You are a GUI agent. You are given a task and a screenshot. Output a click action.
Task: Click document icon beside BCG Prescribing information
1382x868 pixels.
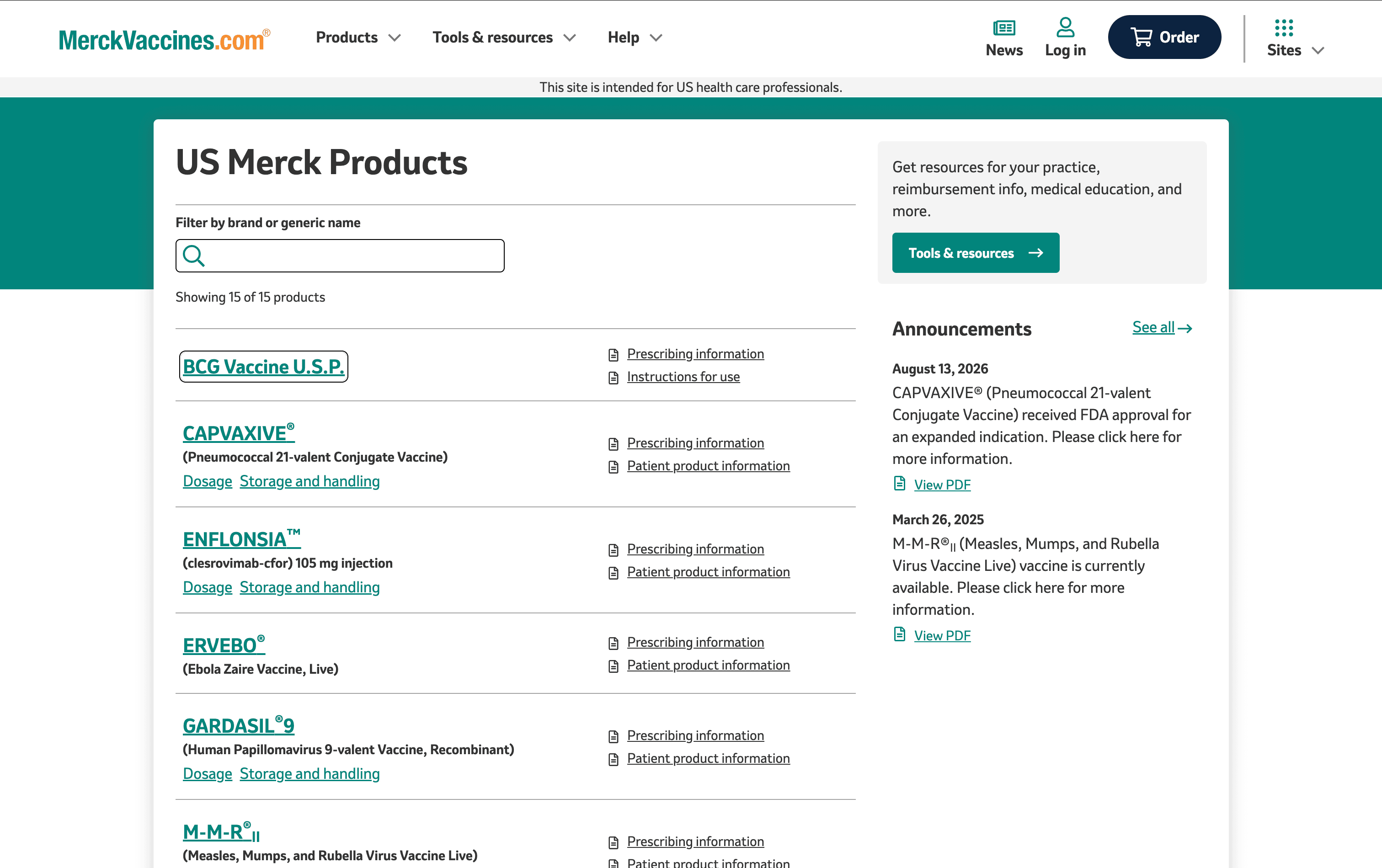tap(614, 355)
